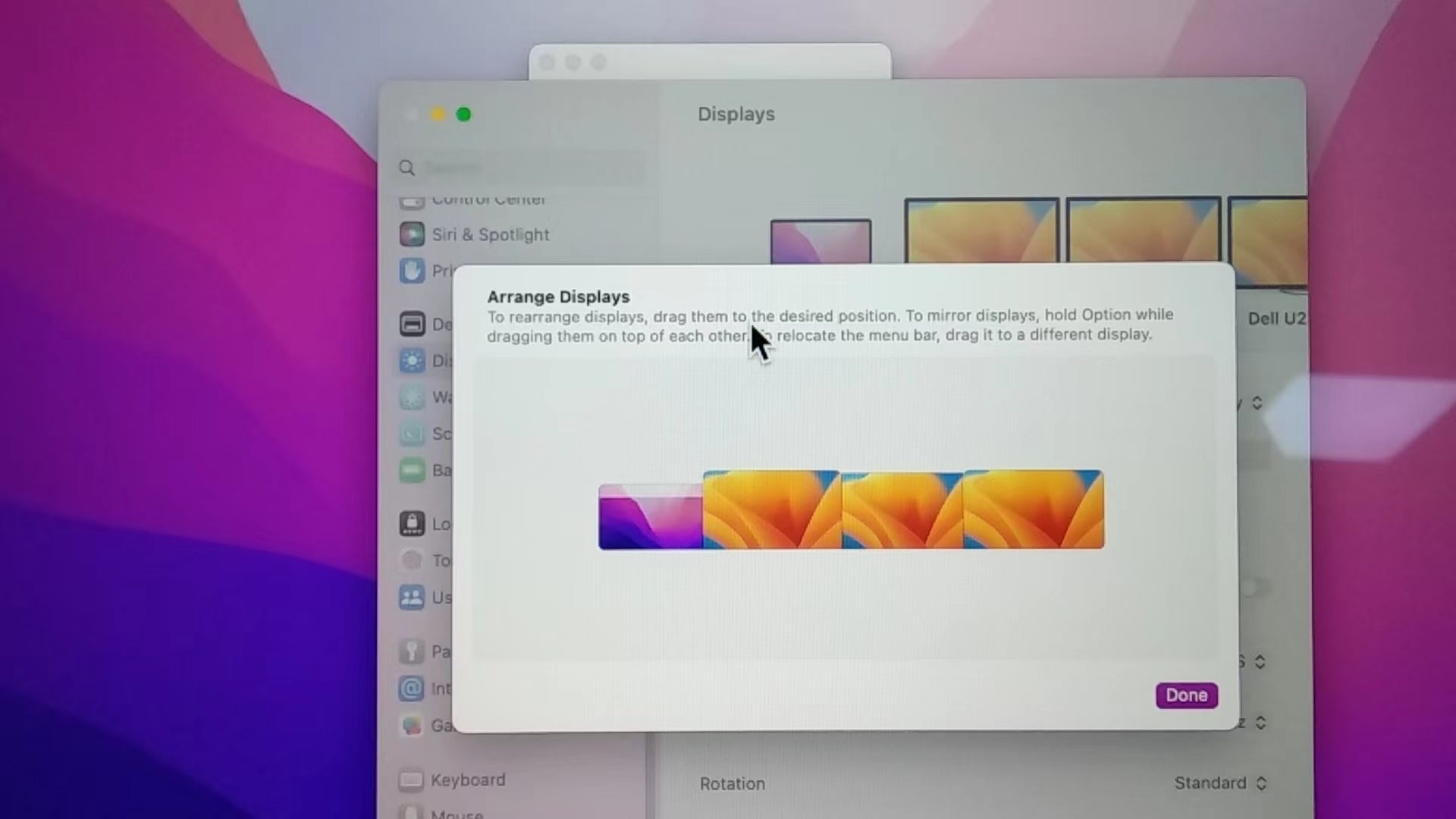Switch to Control Center settings entry
This screenshot has height=819, width=1456.
tap(412, 199)
